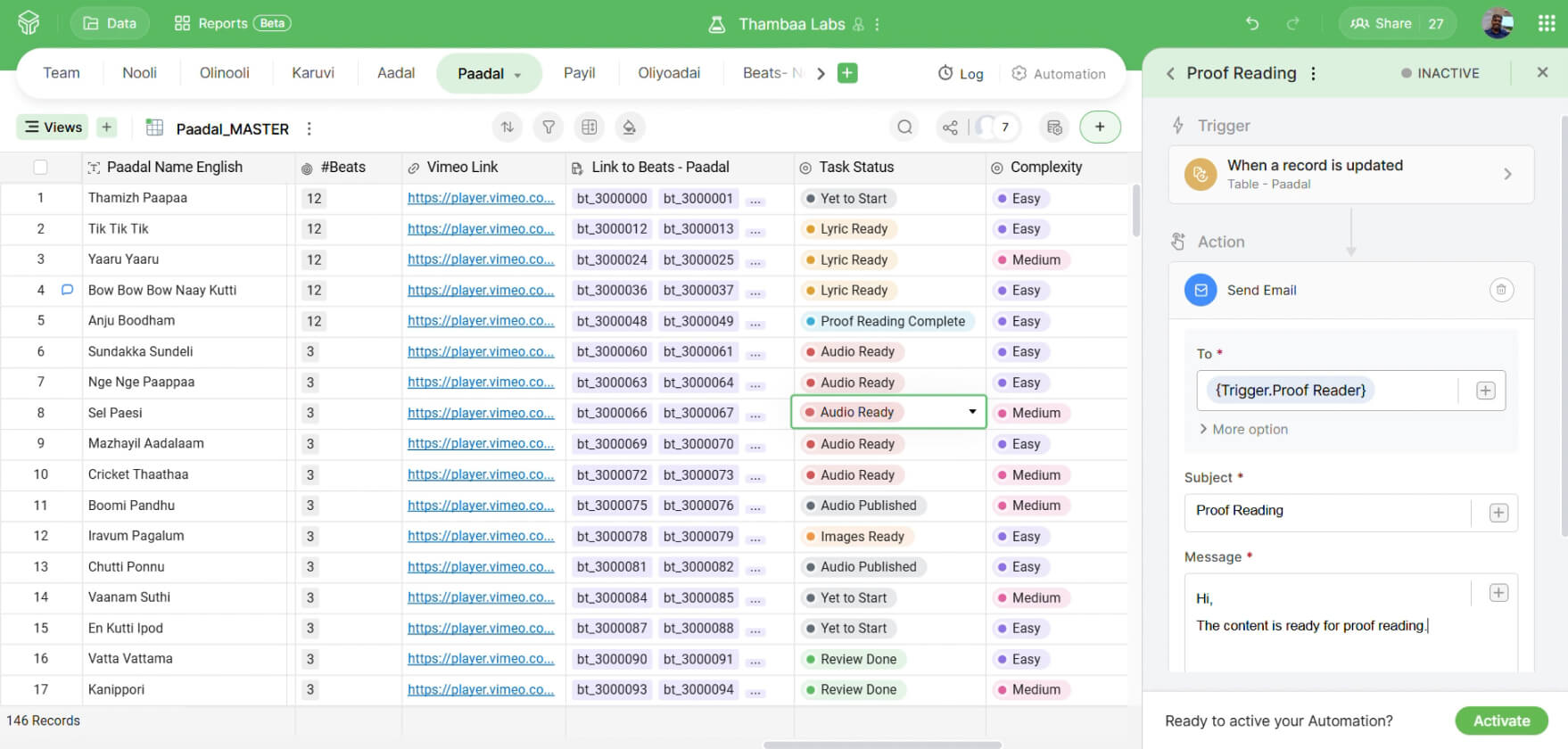Switch to the Oliyoadai table tab
Screen dimensions: 1568x749
(669, 73)
